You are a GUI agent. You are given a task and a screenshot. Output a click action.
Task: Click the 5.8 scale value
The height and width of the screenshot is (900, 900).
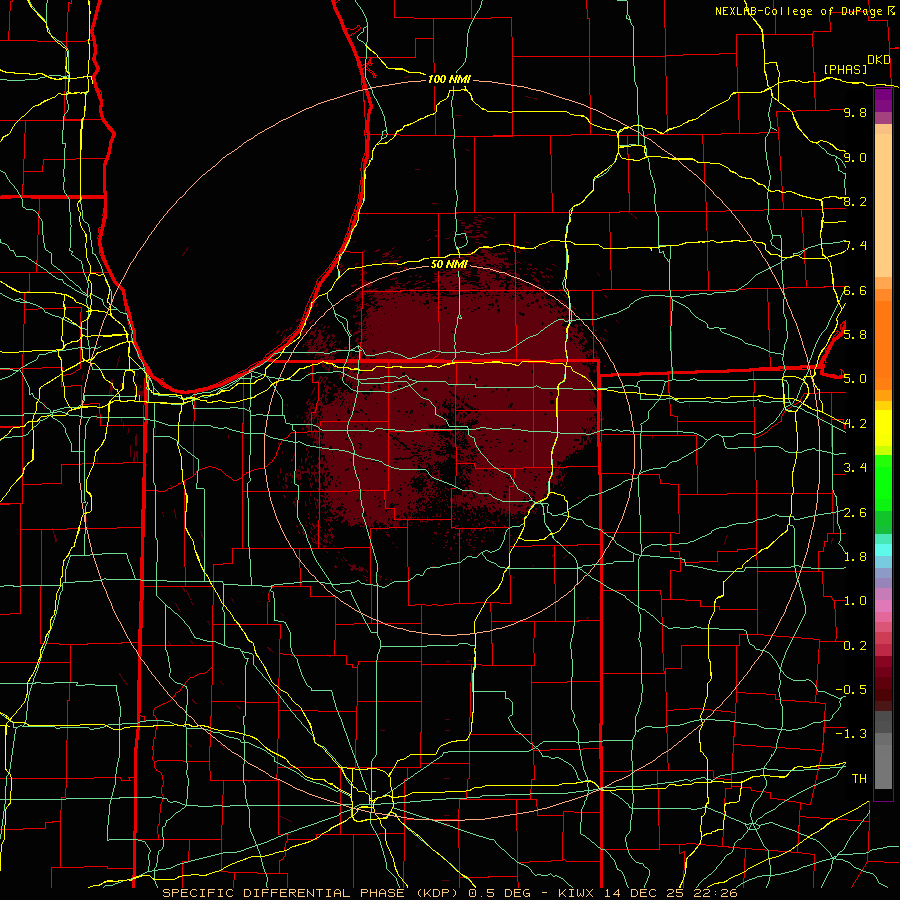click(x=855, y=334)
